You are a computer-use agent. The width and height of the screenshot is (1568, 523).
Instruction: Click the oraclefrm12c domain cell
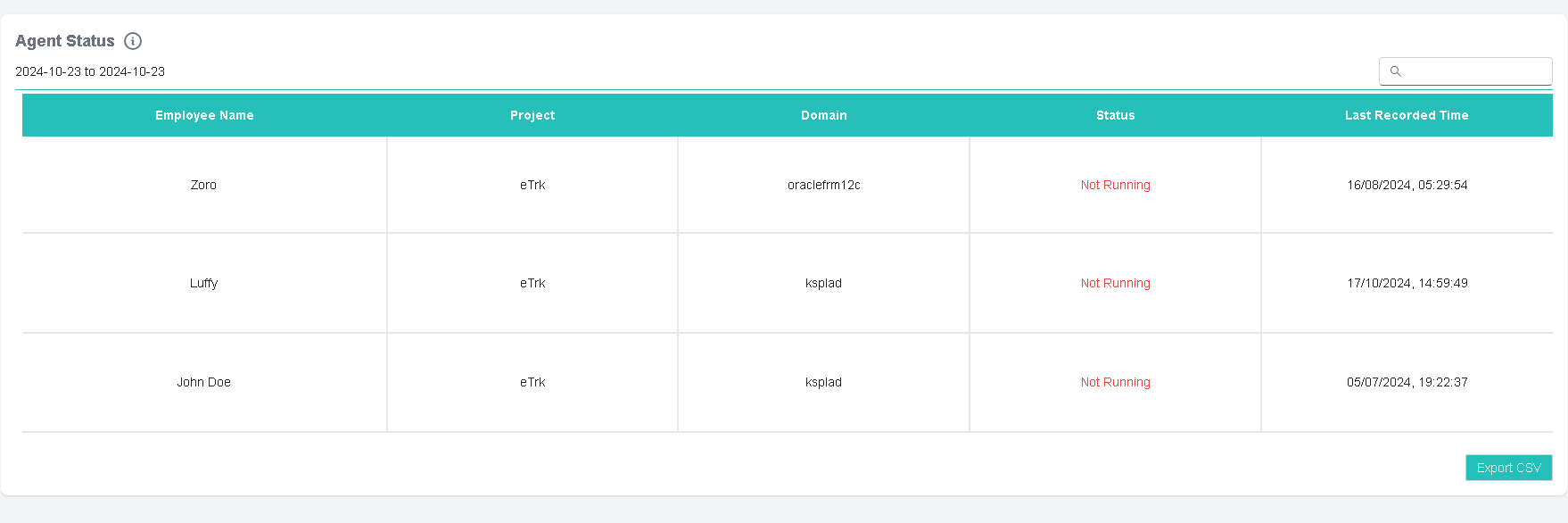click(x=823, y=185)
